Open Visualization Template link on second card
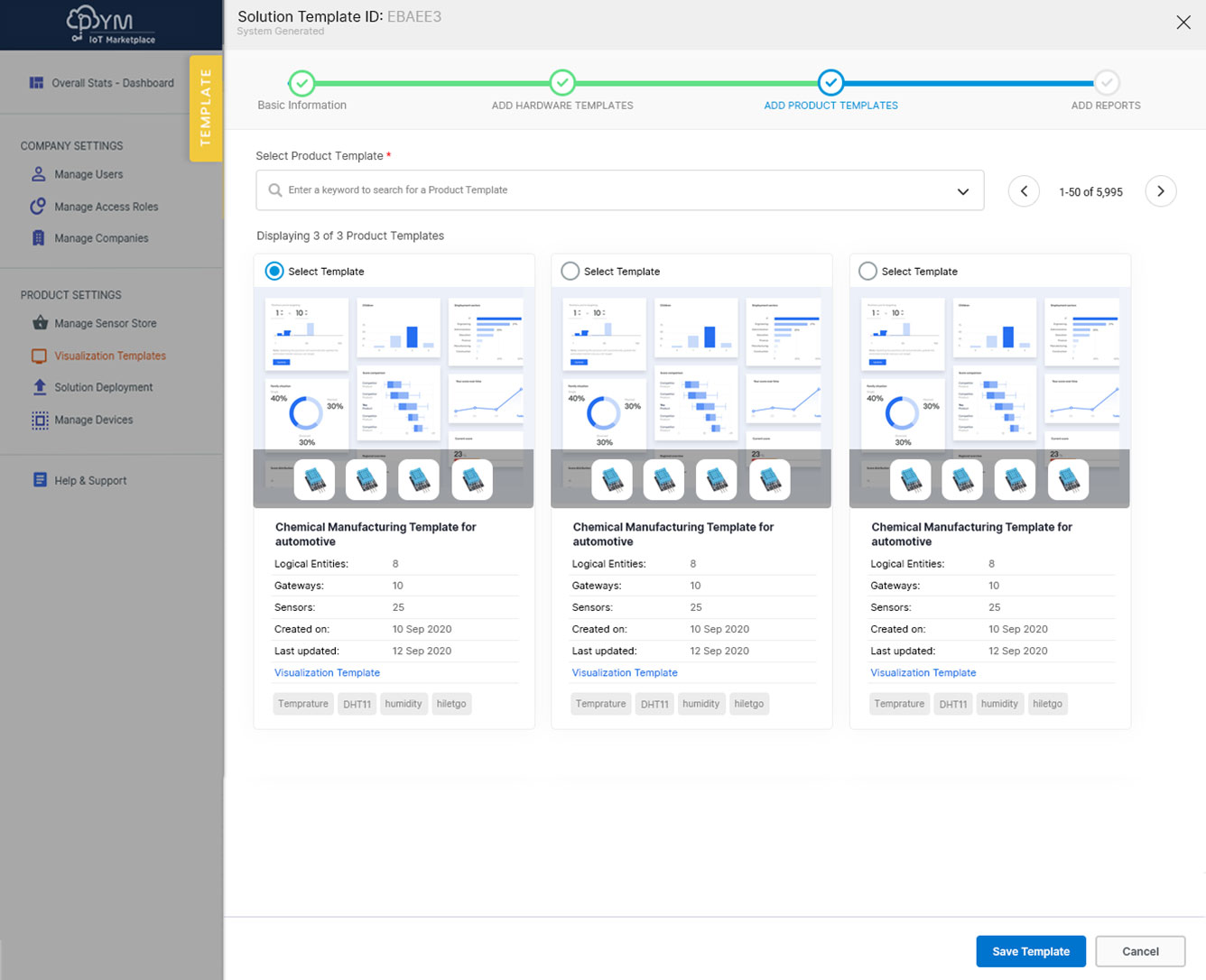 (625, 673)
